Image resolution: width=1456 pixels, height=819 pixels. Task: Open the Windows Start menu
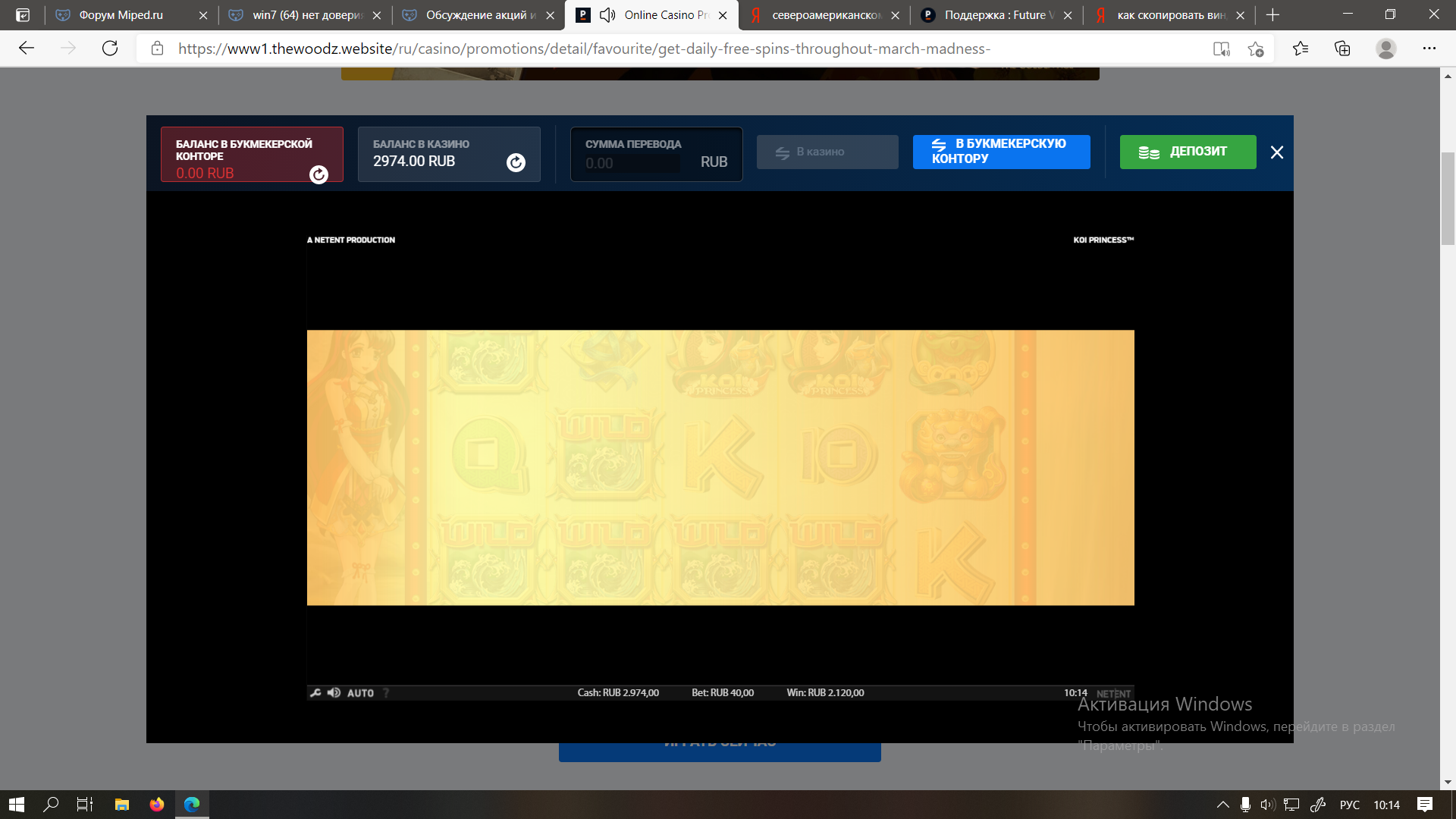coord(17,805)
